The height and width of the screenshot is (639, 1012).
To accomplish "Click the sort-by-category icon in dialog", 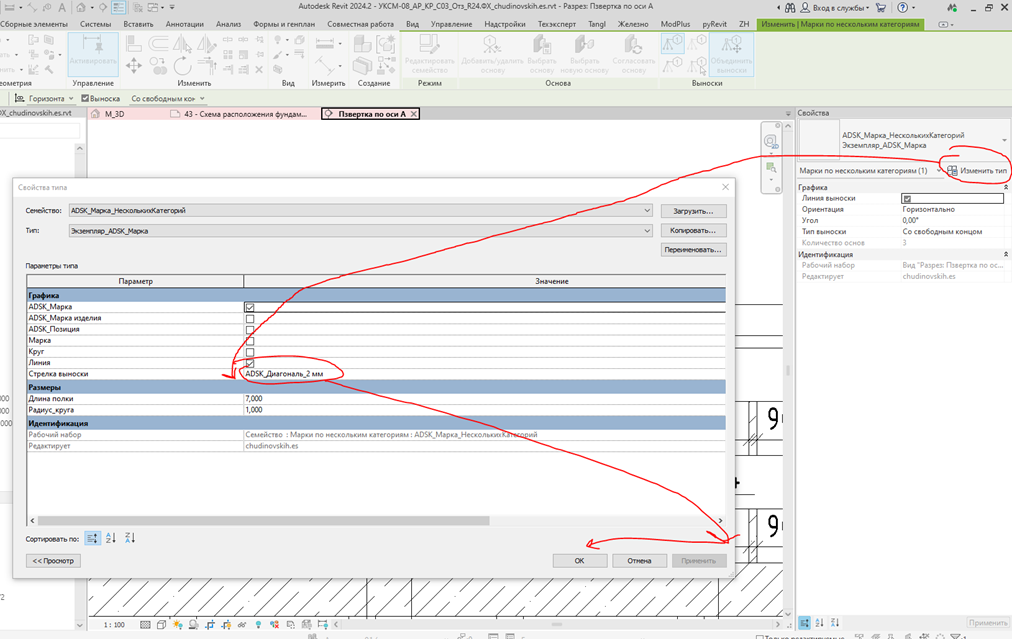I will (92, 538).
